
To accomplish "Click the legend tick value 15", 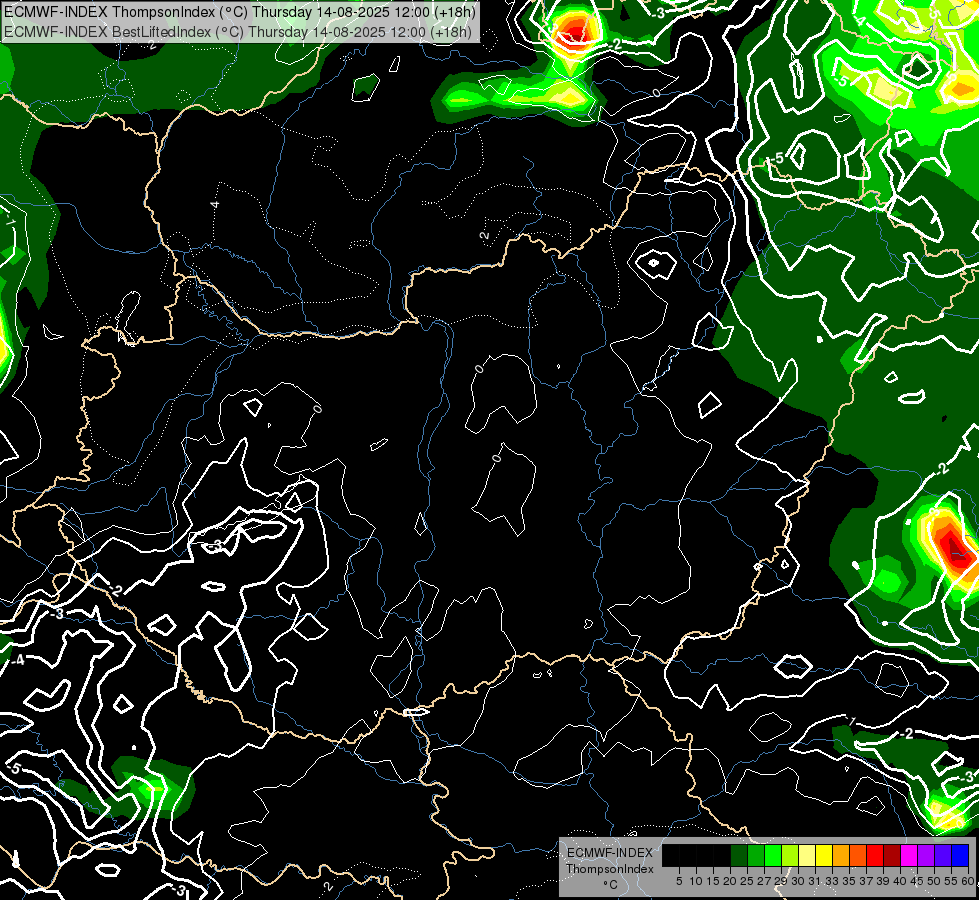I will click(x=713, y=881).
